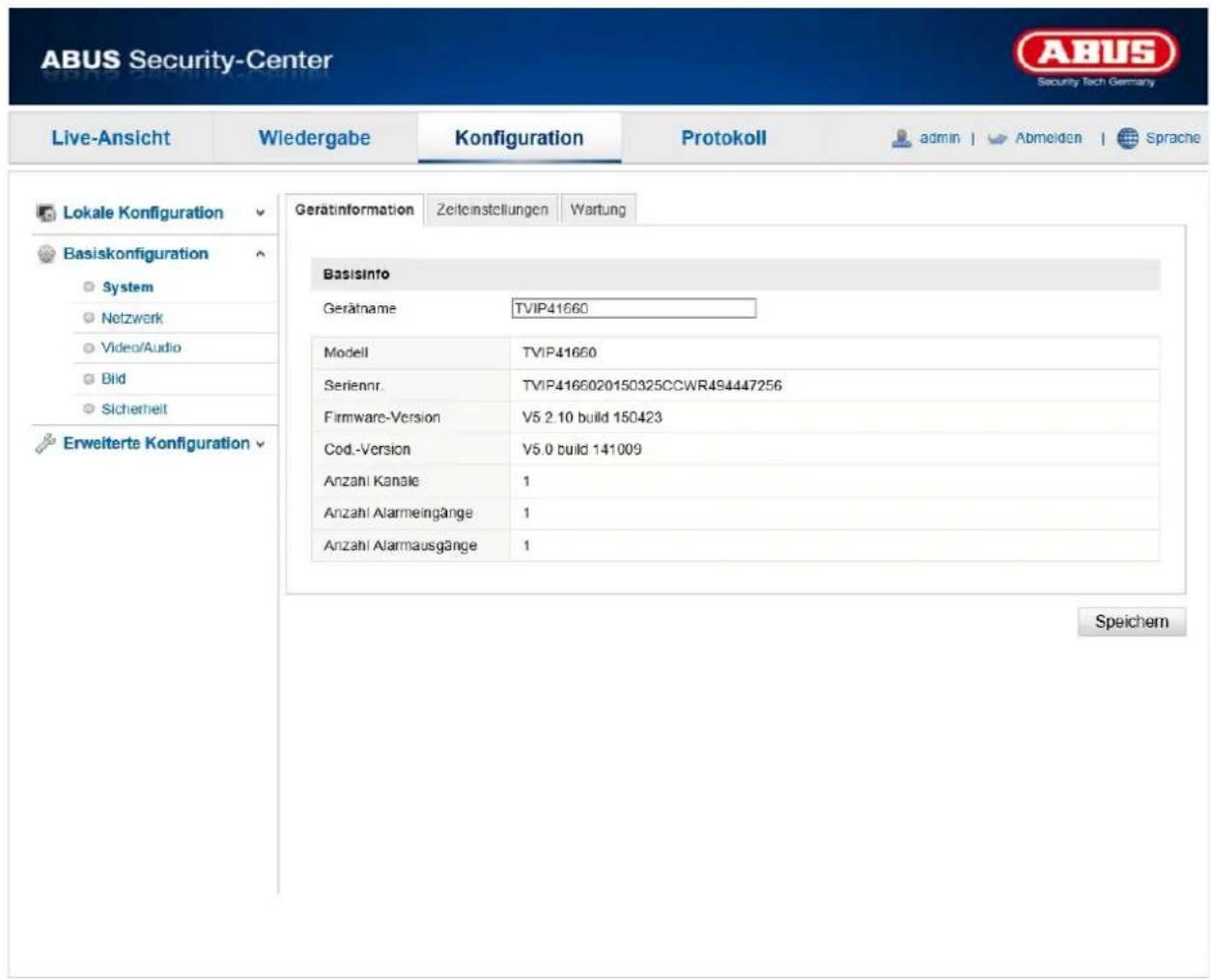Open Erweiterte Konfiguration section
Viewport: 1211px width, 980px height.
(x=156, y=443)
